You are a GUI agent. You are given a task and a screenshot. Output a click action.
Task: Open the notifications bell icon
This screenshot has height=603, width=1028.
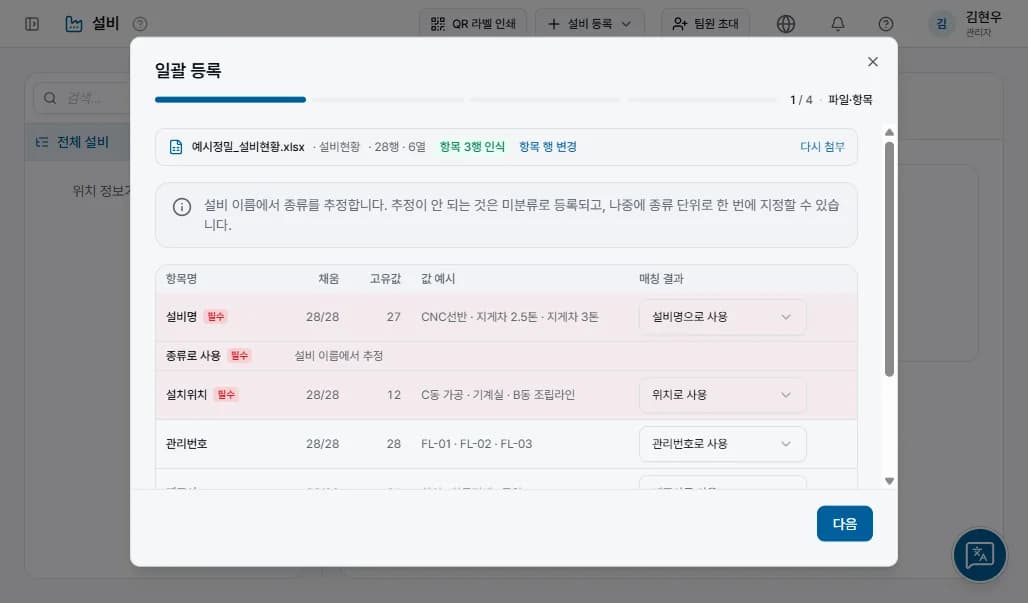point(838,24)
